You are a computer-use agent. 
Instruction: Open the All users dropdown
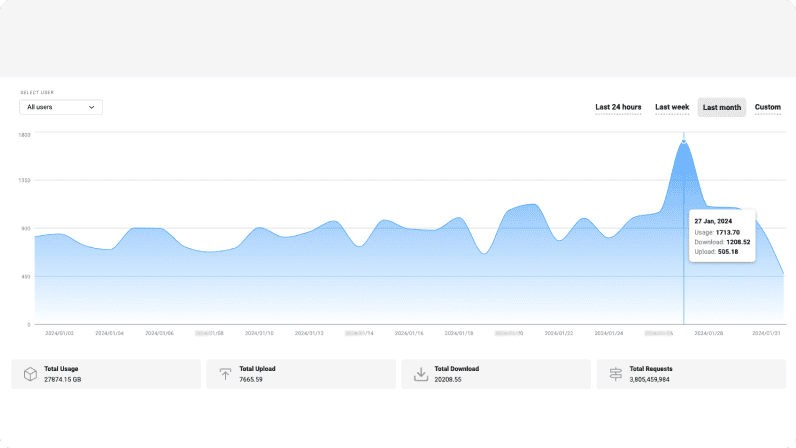61,107
